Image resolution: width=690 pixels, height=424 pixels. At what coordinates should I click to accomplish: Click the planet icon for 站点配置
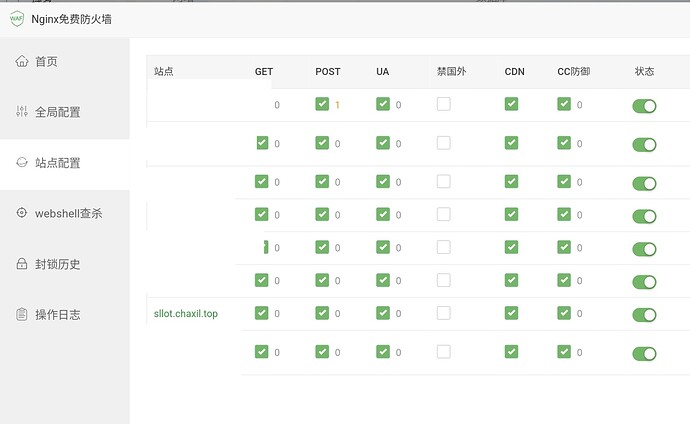pos(22,162)
